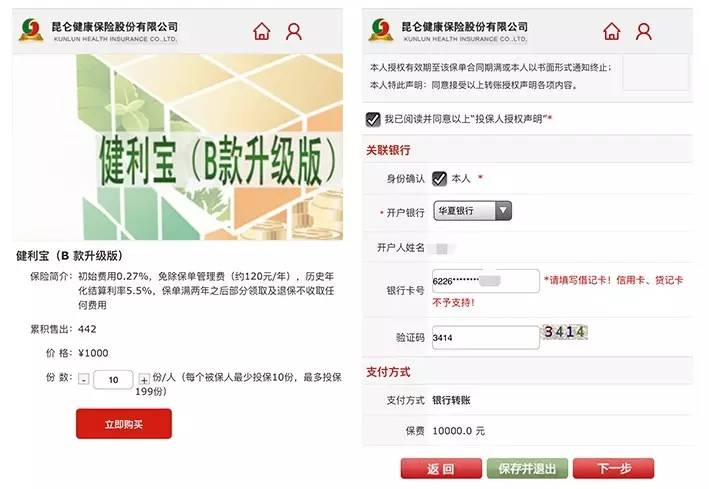Click the green 保存并退出 button
709x489 pixels.
[x=527, y=469]
